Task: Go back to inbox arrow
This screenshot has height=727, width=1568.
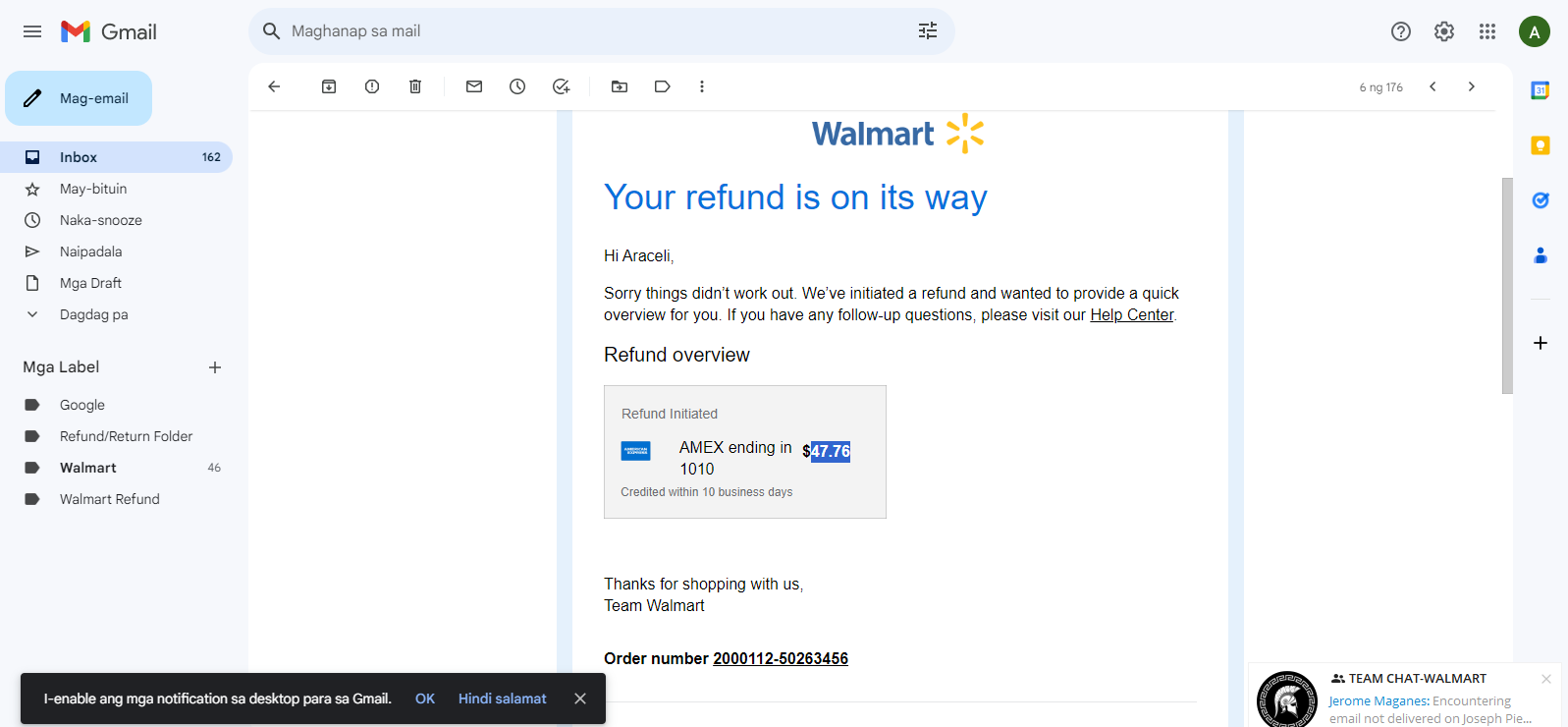Action: point(274,86)
